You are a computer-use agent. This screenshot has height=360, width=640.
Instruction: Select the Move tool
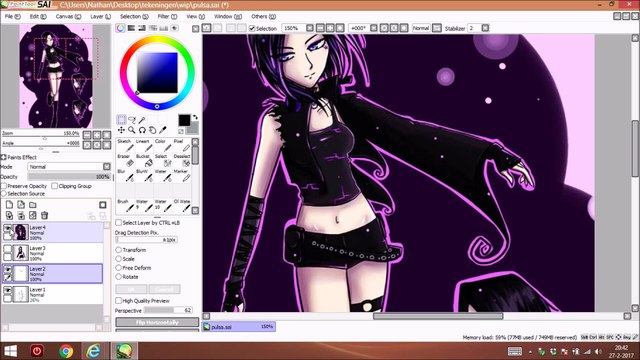(121, 130)
